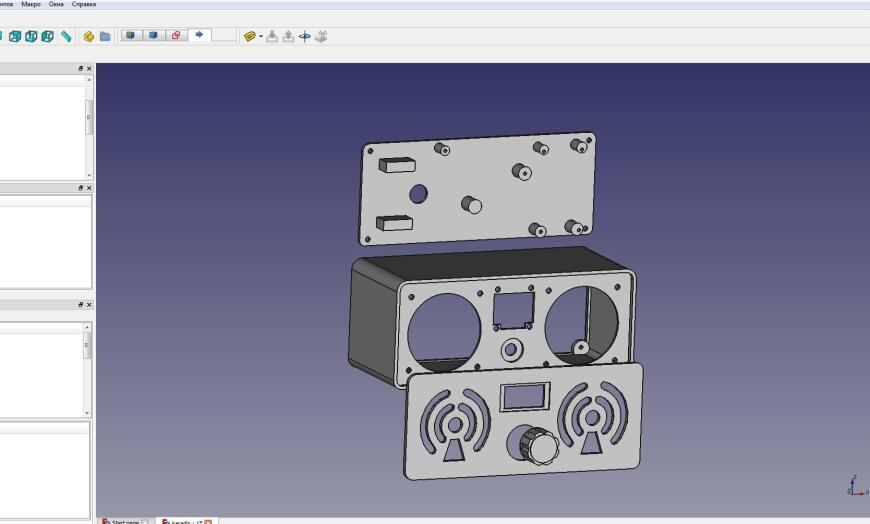Open the dropdown arrow beside yellow tag
870x524 pixels.
261,37
